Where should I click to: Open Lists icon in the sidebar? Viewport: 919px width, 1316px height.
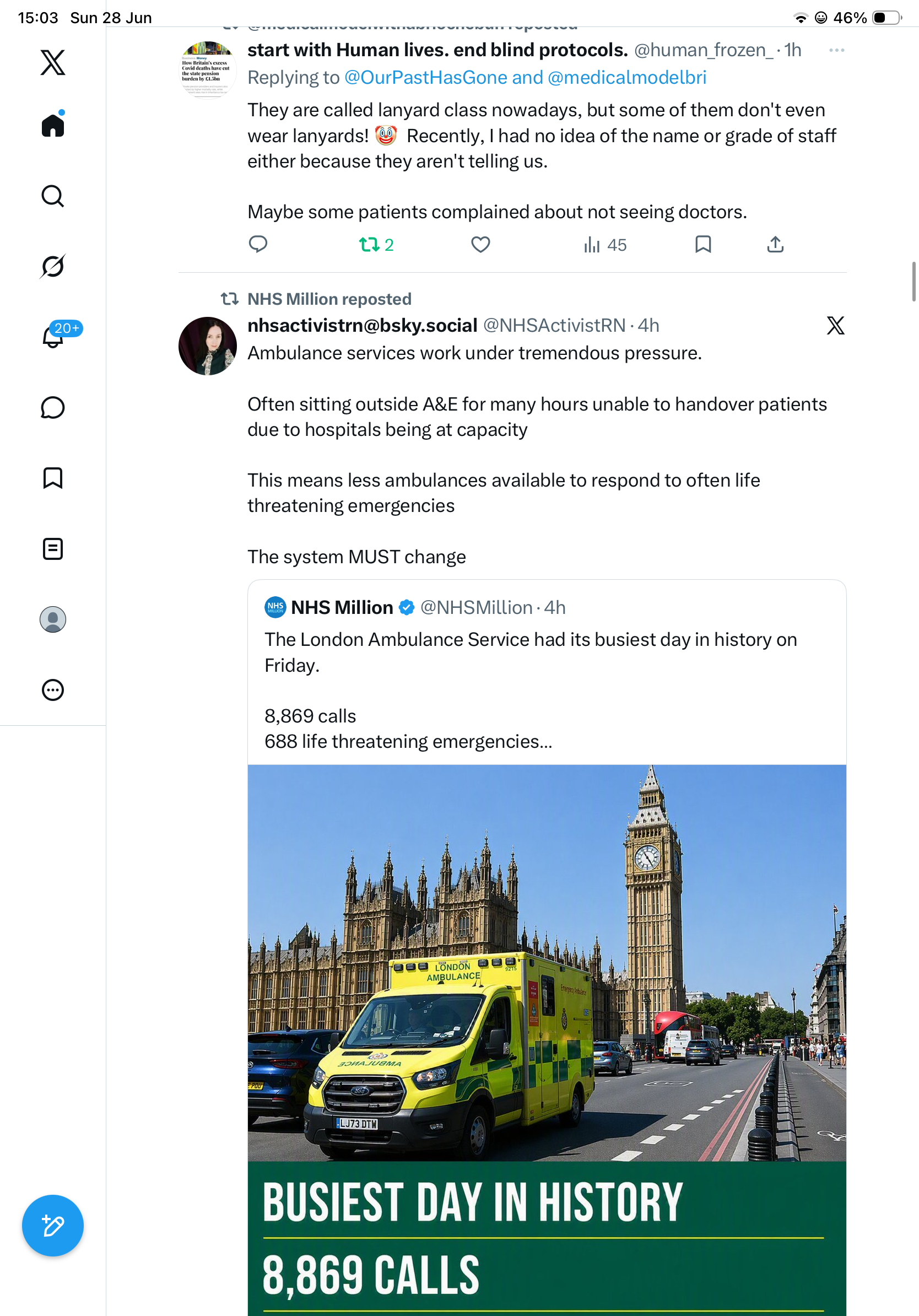[x=53, y=549]
